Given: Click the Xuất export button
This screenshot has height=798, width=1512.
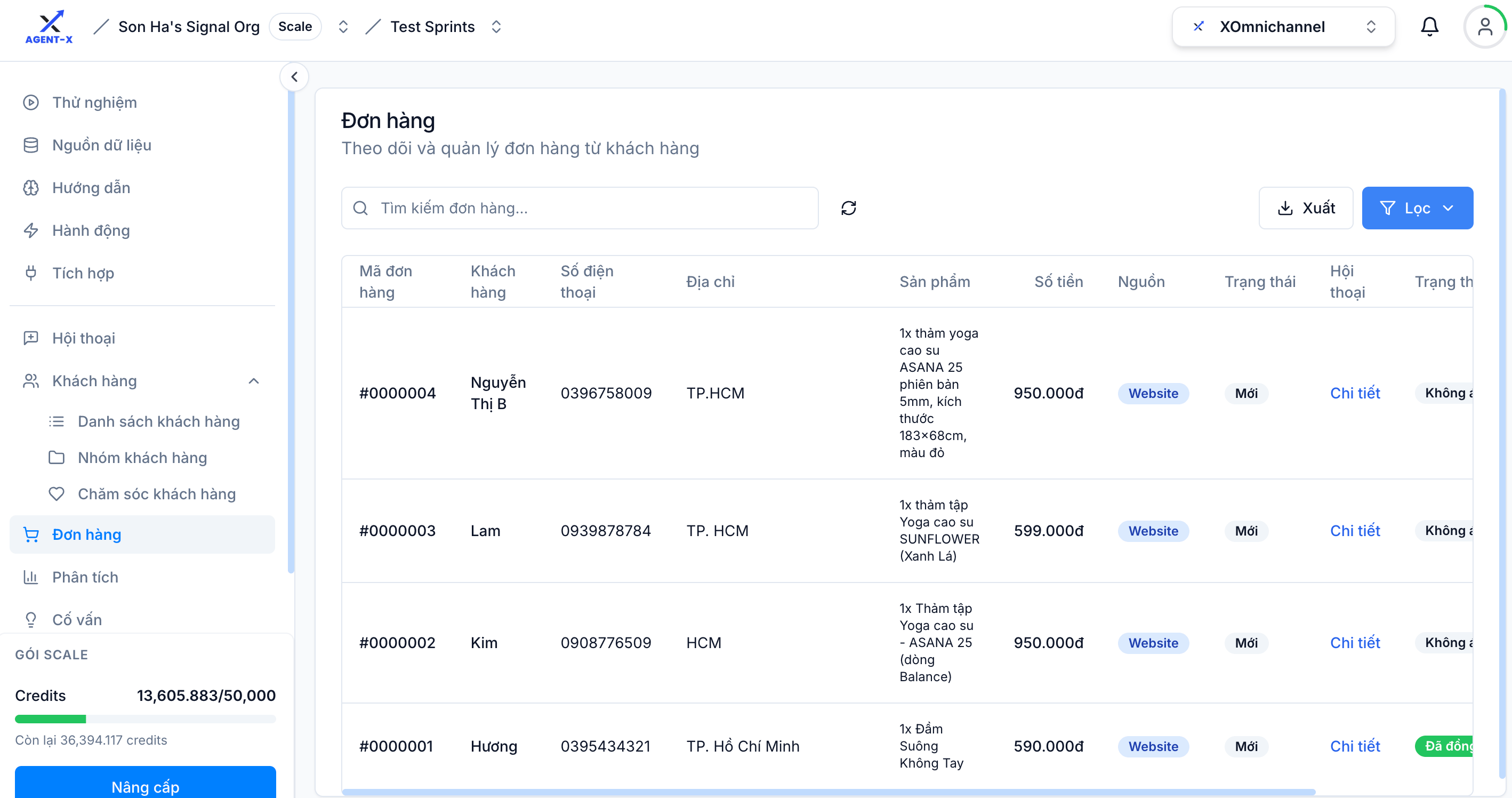Looking at the screenshot, I should point(1305,208).
